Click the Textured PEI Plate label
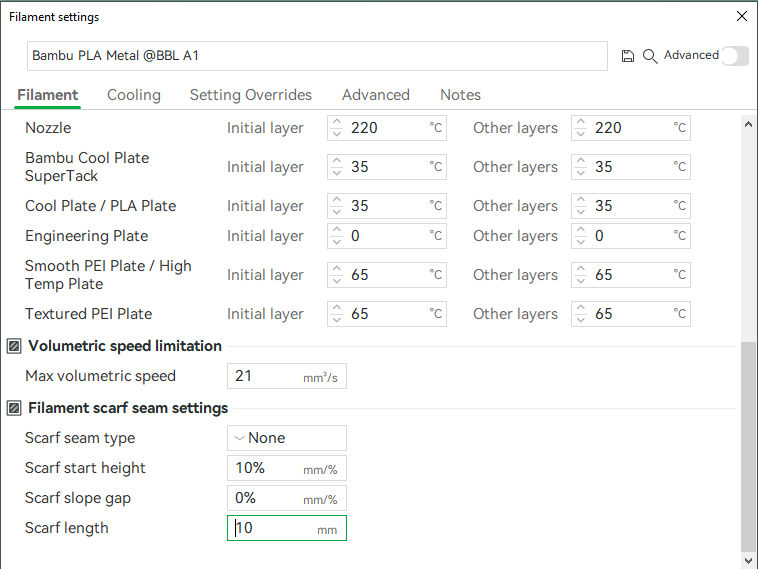758x569 pixels. tap(88, 314)
